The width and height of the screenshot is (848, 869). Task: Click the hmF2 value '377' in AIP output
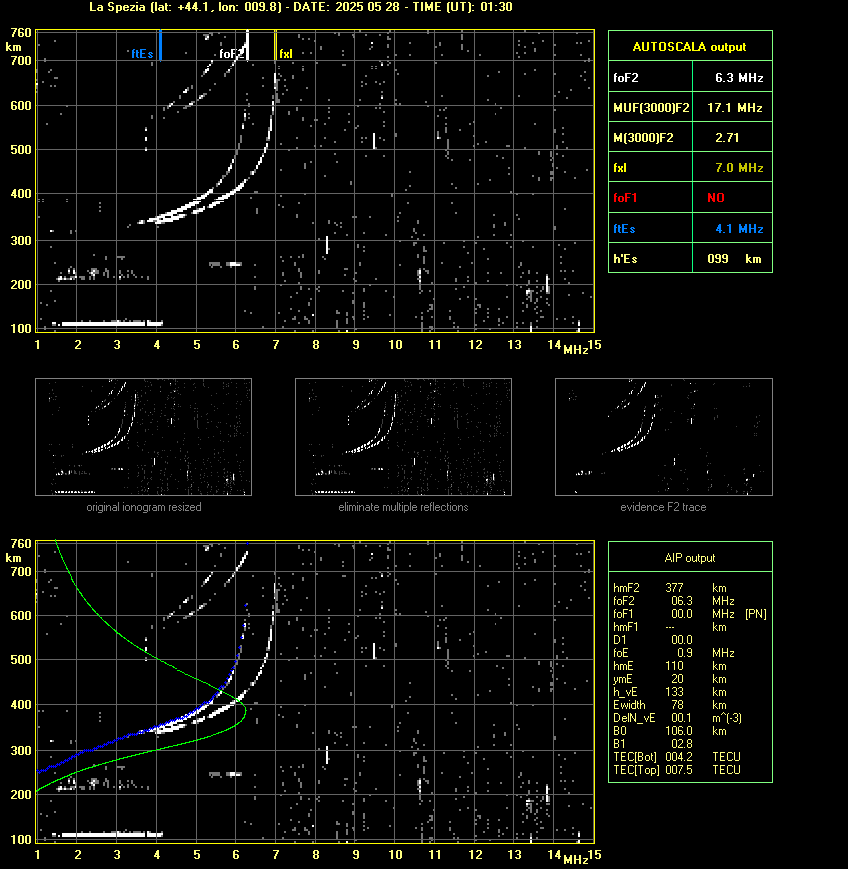tap(674, 588)
